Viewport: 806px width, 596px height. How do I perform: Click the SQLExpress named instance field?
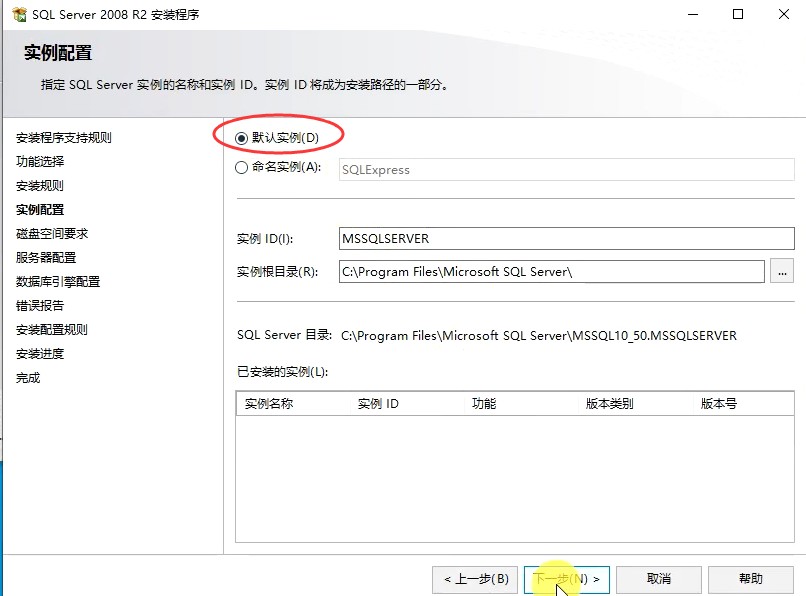pos(566,170)
